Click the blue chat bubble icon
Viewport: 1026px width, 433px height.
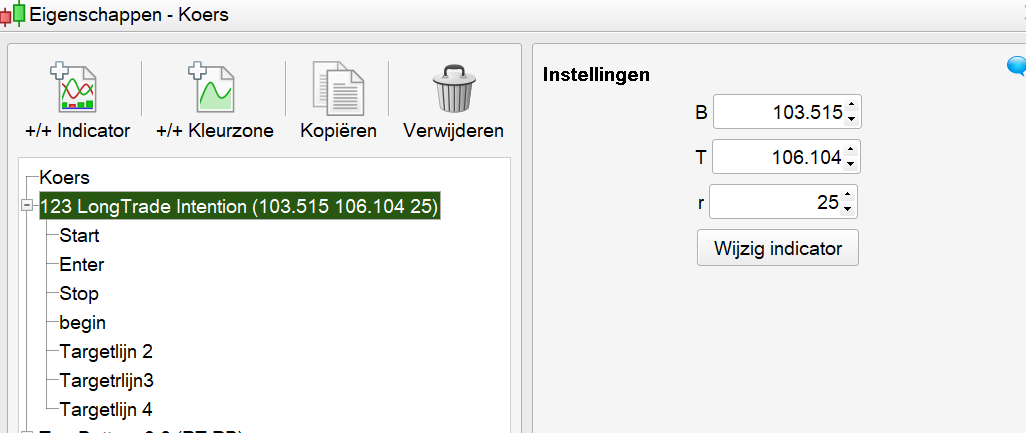(1016, 67)
